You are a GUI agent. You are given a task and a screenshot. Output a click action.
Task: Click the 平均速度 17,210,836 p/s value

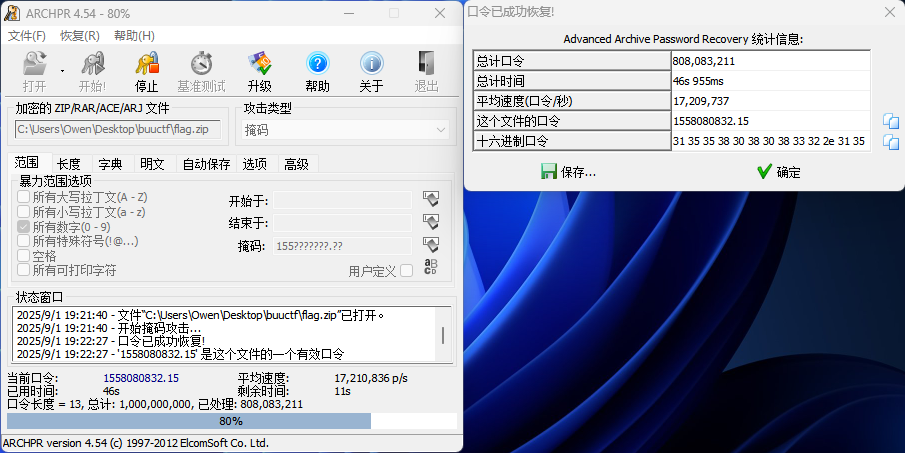[371, 379]
